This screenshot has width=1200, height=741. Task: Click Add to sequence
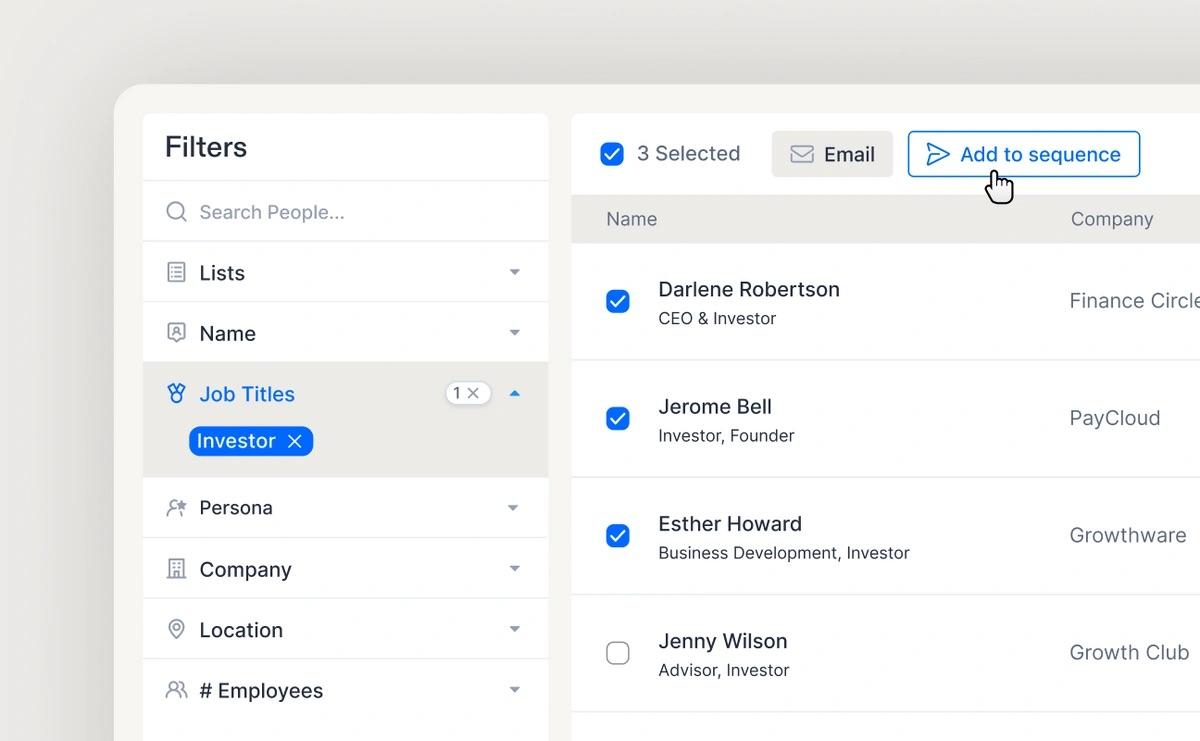point(1023,154)
